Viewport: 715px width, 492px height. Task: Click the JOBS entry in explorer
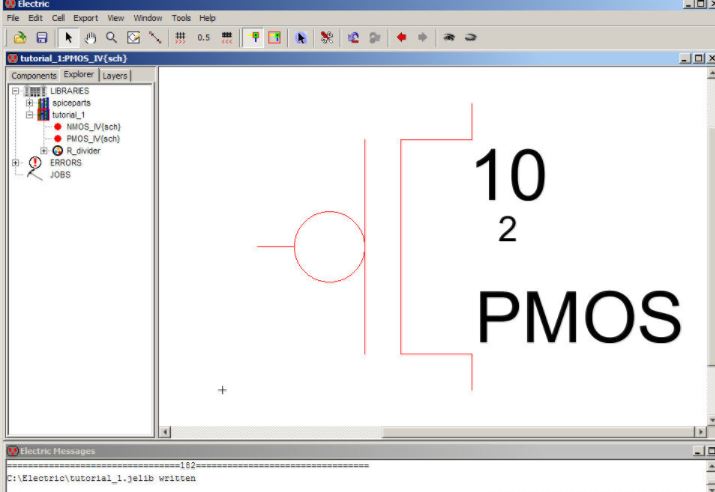60,174
